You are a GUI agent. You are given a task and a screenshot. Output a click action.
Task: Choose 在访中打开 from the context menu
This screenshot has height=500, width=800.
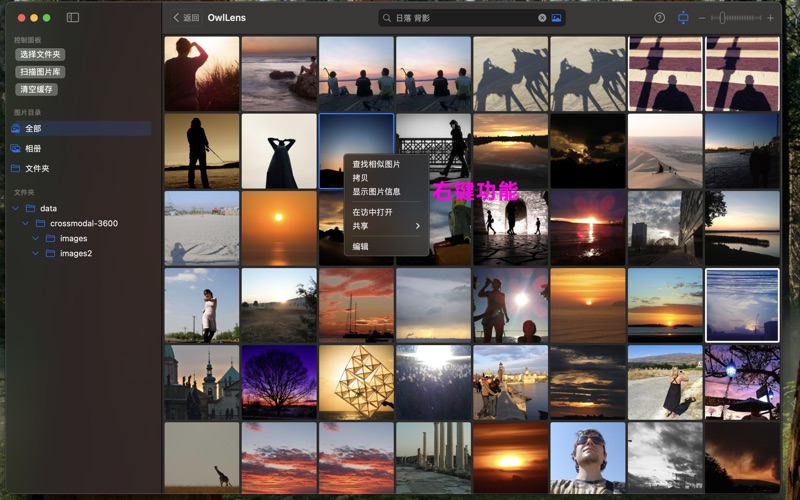click(372, 212)
